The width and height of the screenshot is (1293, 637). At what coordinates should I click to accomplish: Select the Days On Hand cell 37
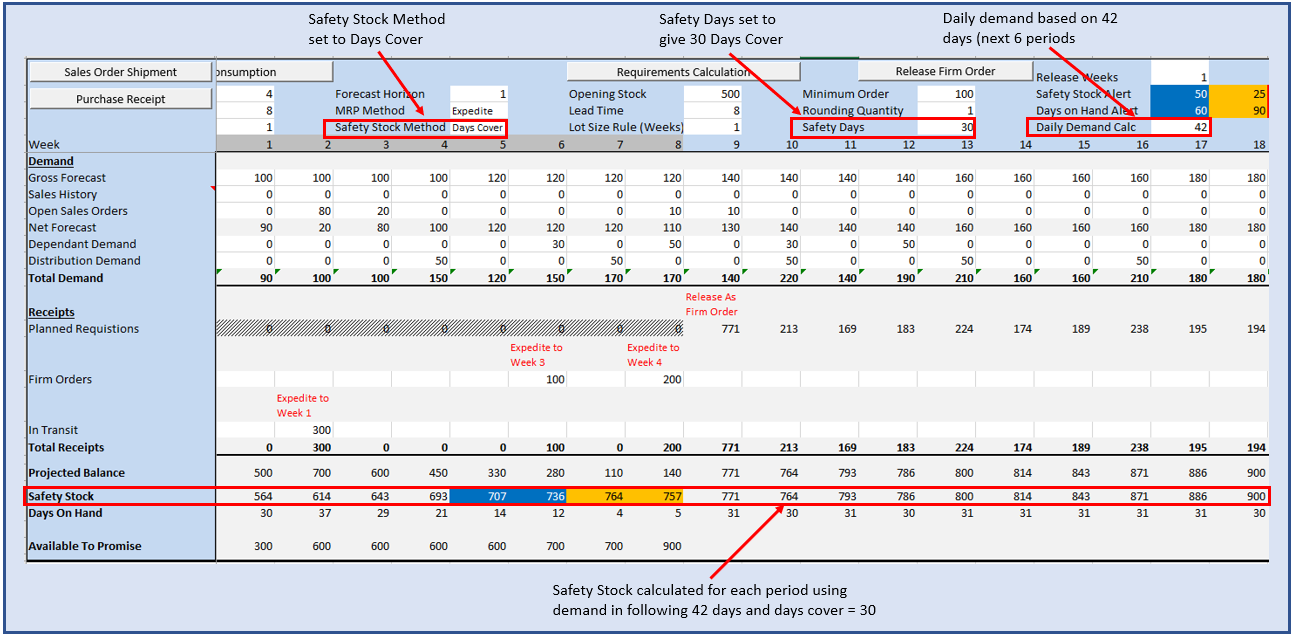(x=304, y=514)
